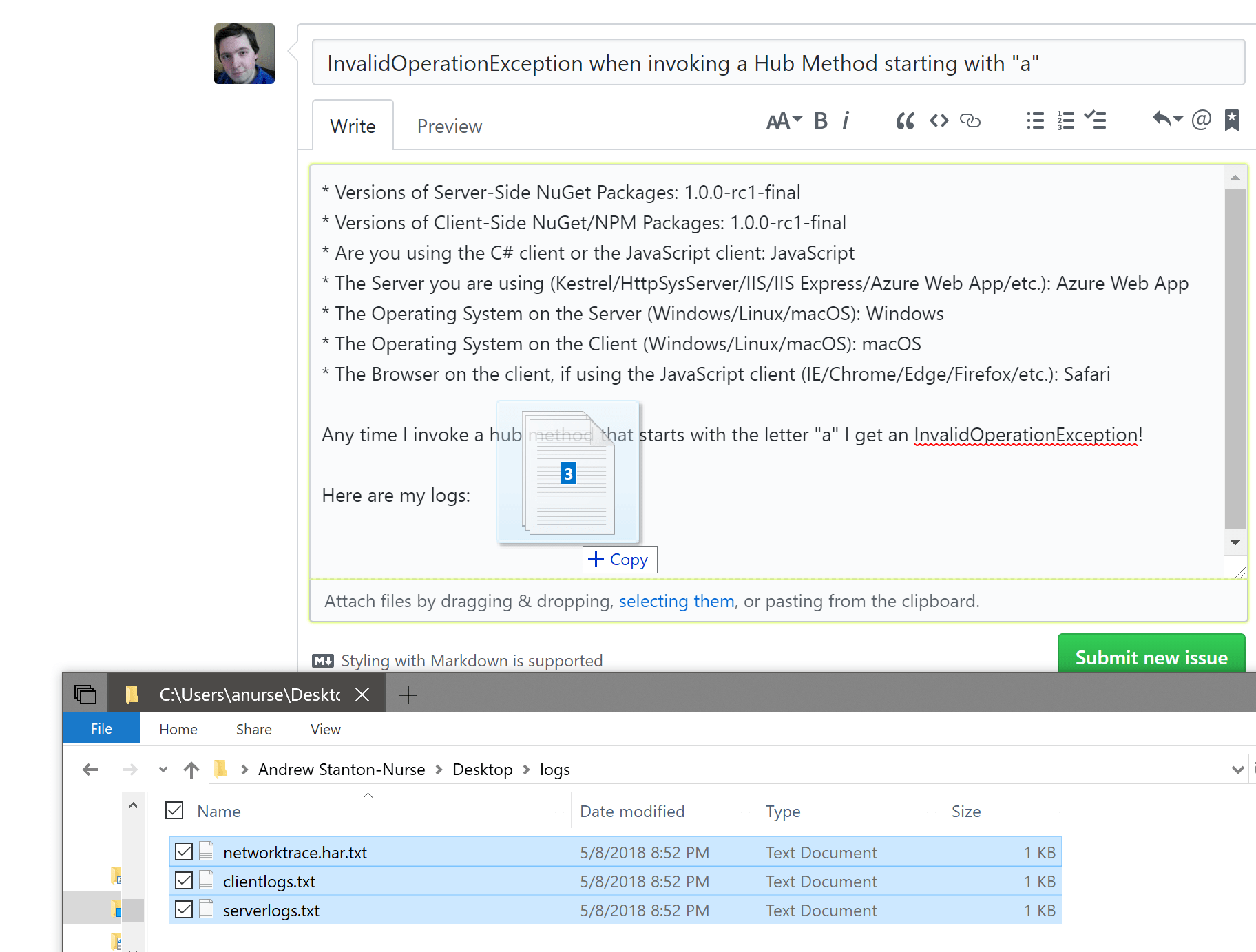This screenshot has height=952, width=1256.
Task: Add a bulleted list
Action: point(1034,120)
